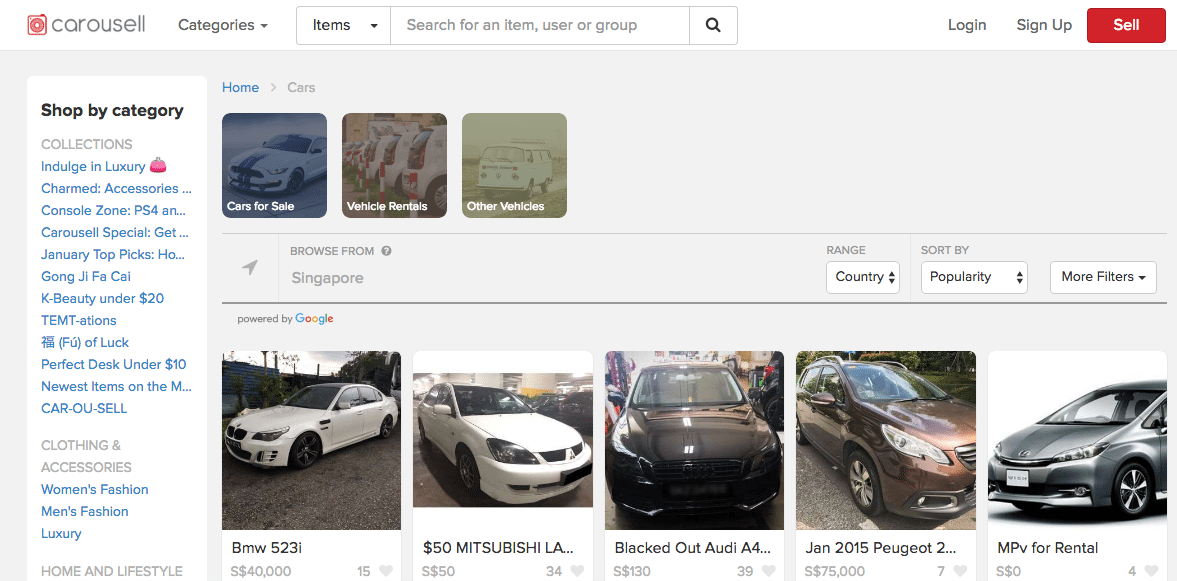Image resolution: width=1177 pixels, height=581 pixels.
Task: Click the S$130 price text
Action: pyautogui.click(x=632, y=571)
